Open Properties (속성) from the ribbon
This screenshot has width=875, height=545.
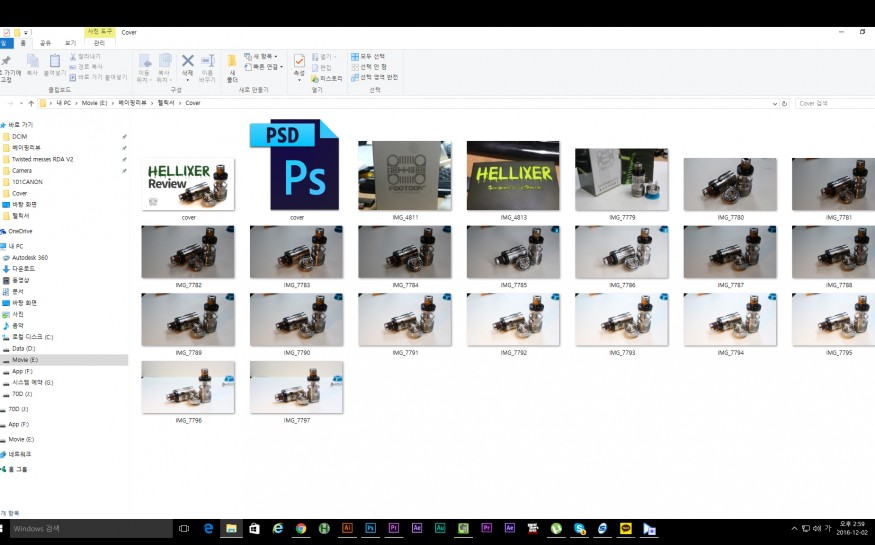[299, 66]
